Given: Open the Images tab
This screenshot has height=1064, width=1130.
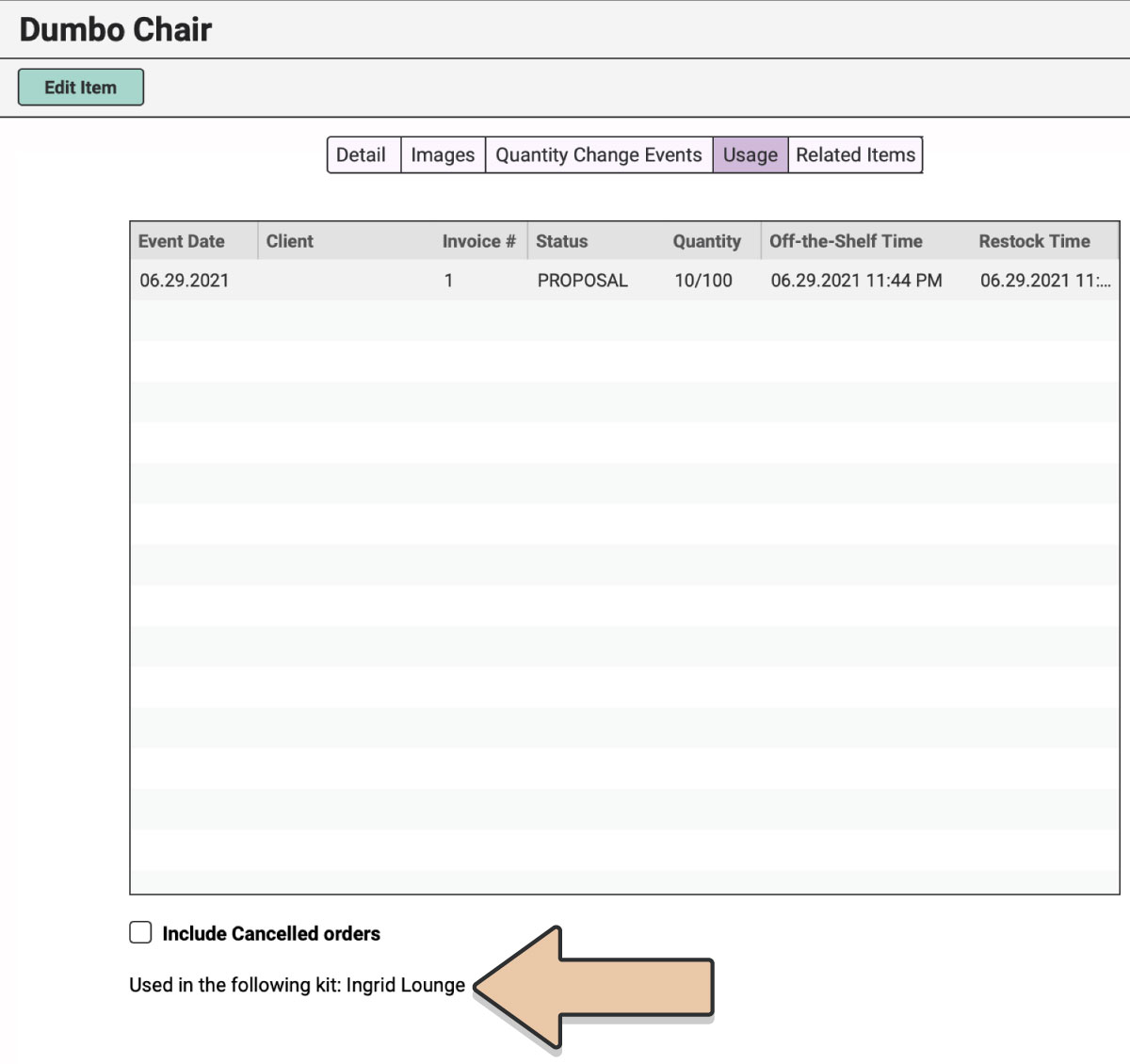Looking at the screenshot, I should [443, 155].
